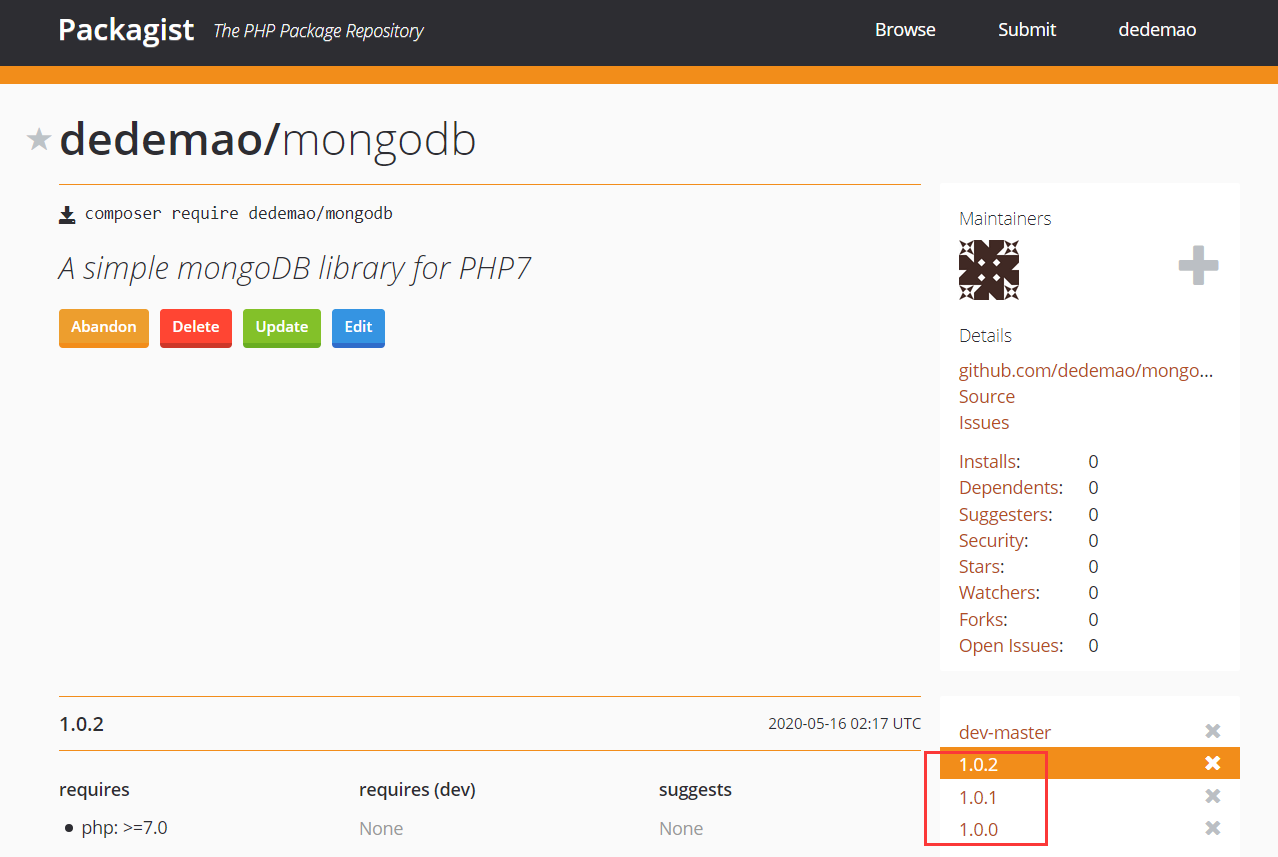Delete version 1.0.1 with its X
The width and height of the screenshot is (1278, 857).
point(1213,797)
